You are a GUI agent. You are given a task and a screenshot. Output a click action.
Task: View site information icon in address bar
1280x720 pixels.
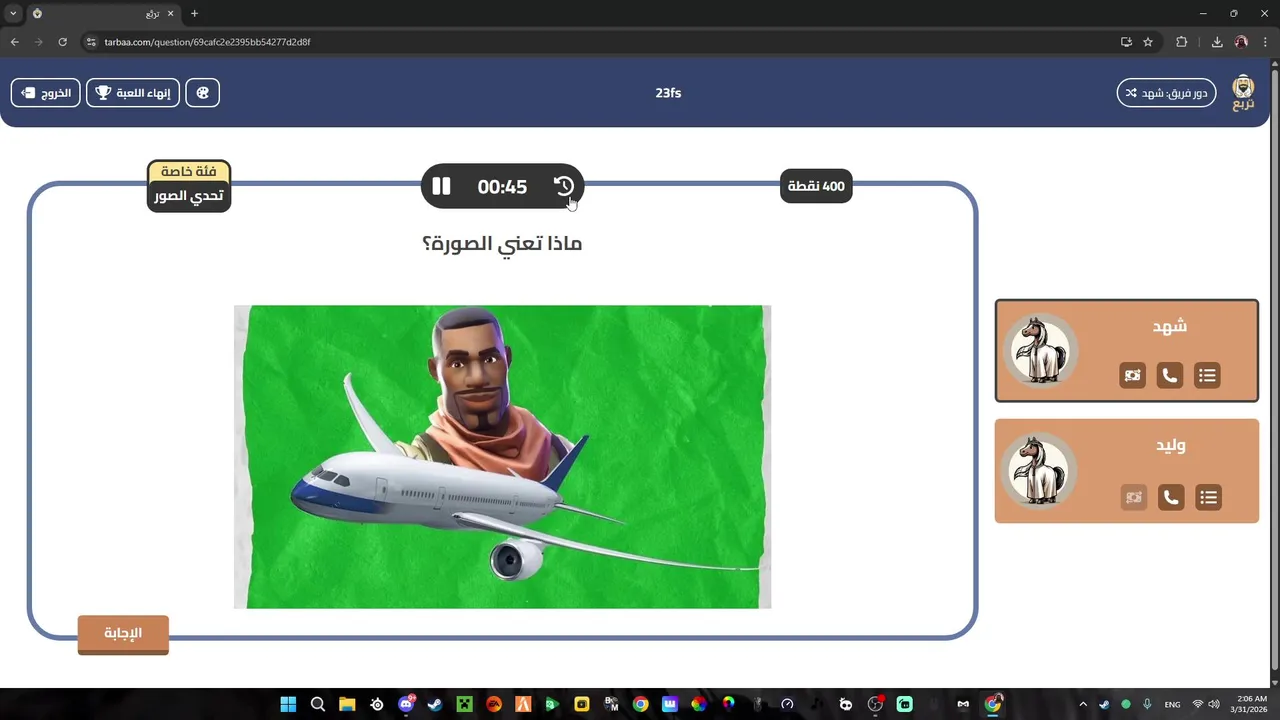tap(90, 42)
